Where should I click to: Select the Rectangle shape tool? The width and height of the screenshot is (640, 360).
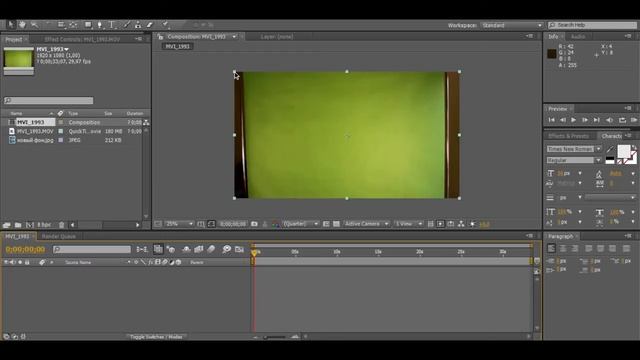[88, 25]
